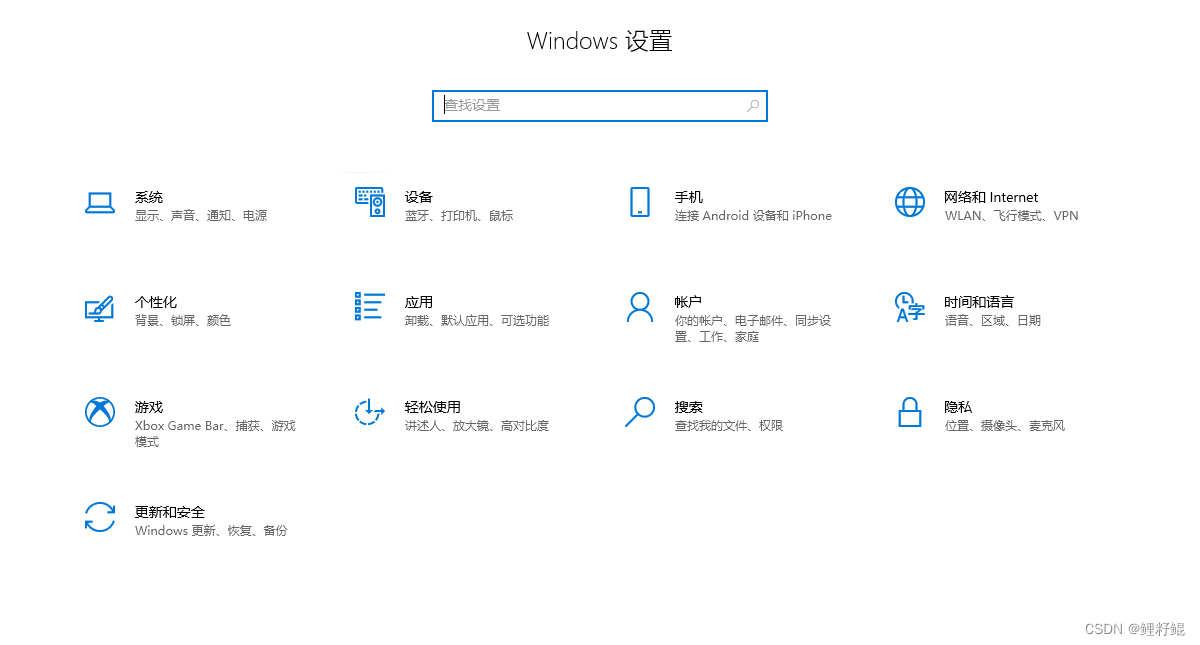Open the 设备 keyboard and speaker icon

pyautogui.click(x=370, y=202)
